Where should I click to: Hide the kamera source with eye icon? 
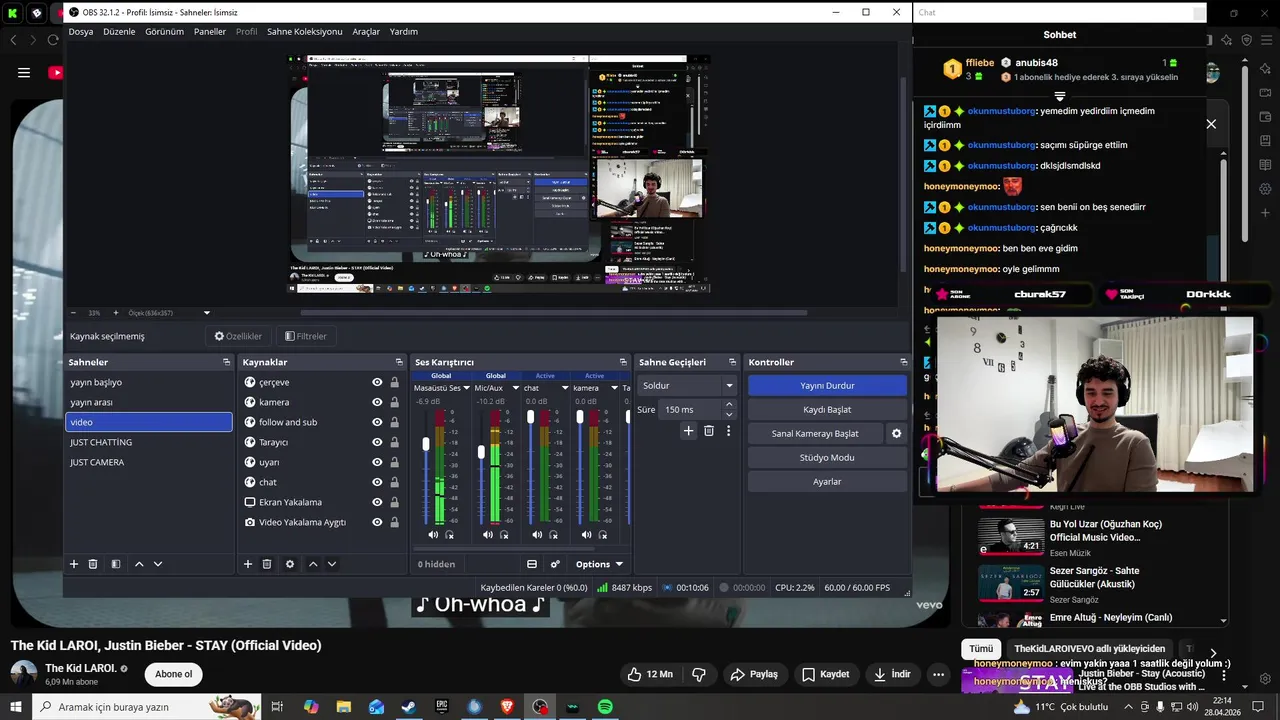377,402
